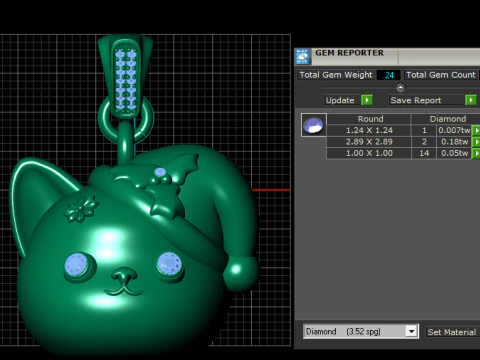Click the quantity 14 cell
Viewport: 480px width, 360px height.
424,153
